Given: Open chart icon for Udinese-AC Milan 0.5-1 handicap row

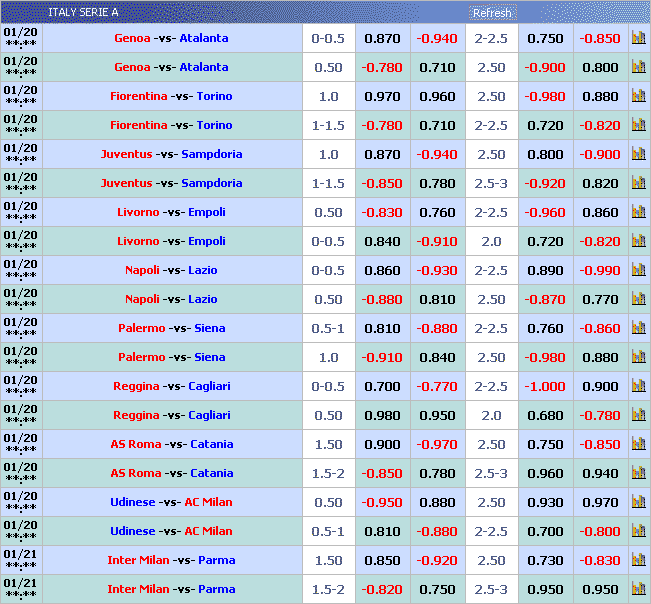Looking at the screenshot, I should [638, 532].
